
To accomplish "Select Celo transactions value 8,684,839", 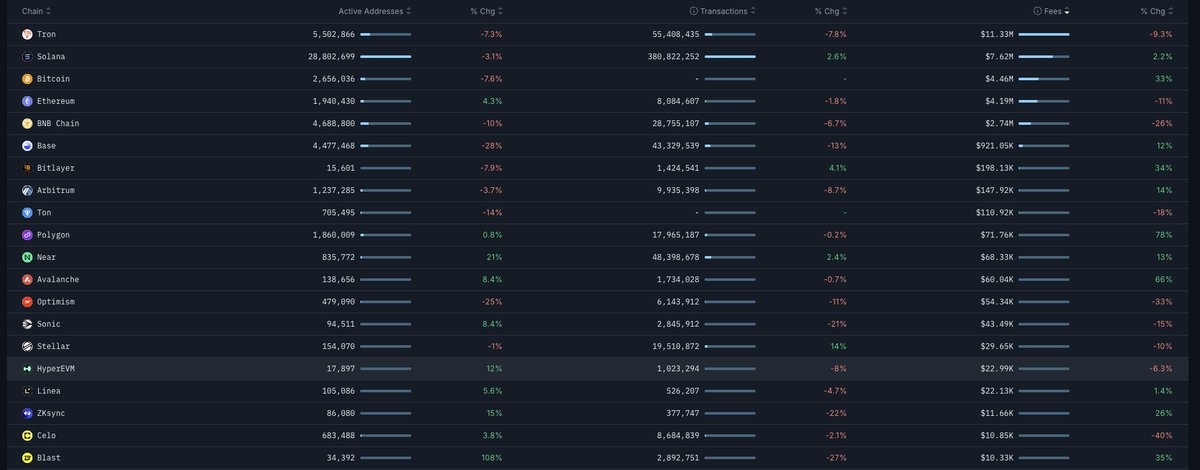I will pyautogui.click(x=677, y=435).
